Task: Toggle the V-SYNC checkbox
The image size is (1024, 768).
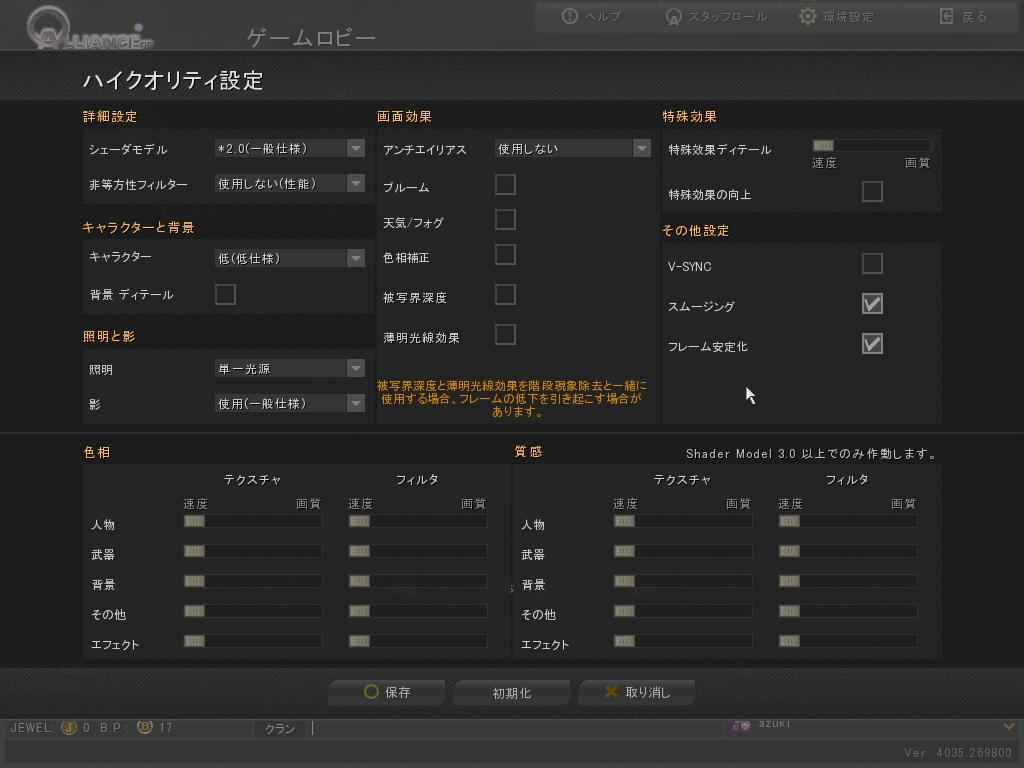Action: coord(872,264)
